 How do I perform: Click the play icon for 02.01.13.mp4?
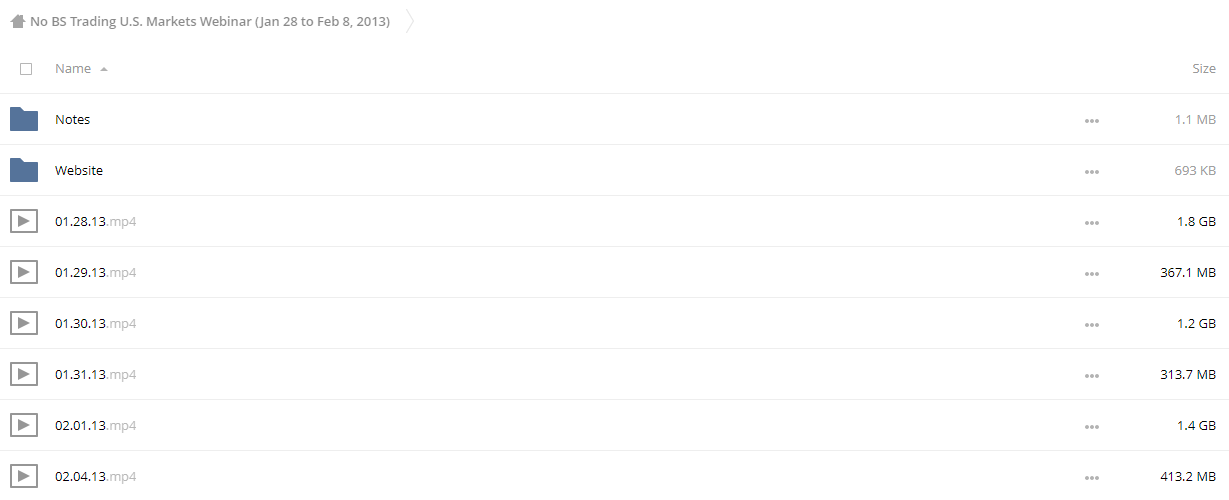pyautogui.click(x=24, y=425)
